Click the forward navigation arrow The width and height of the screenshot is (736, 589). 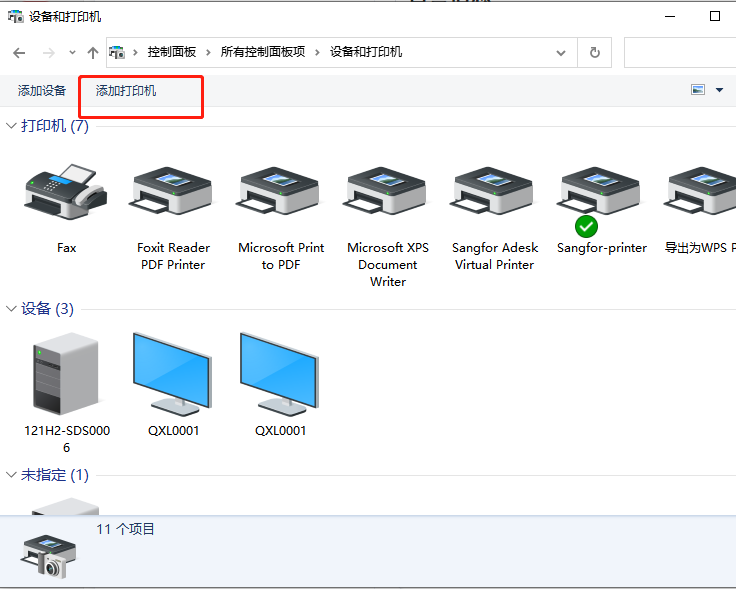pos(48,53)
